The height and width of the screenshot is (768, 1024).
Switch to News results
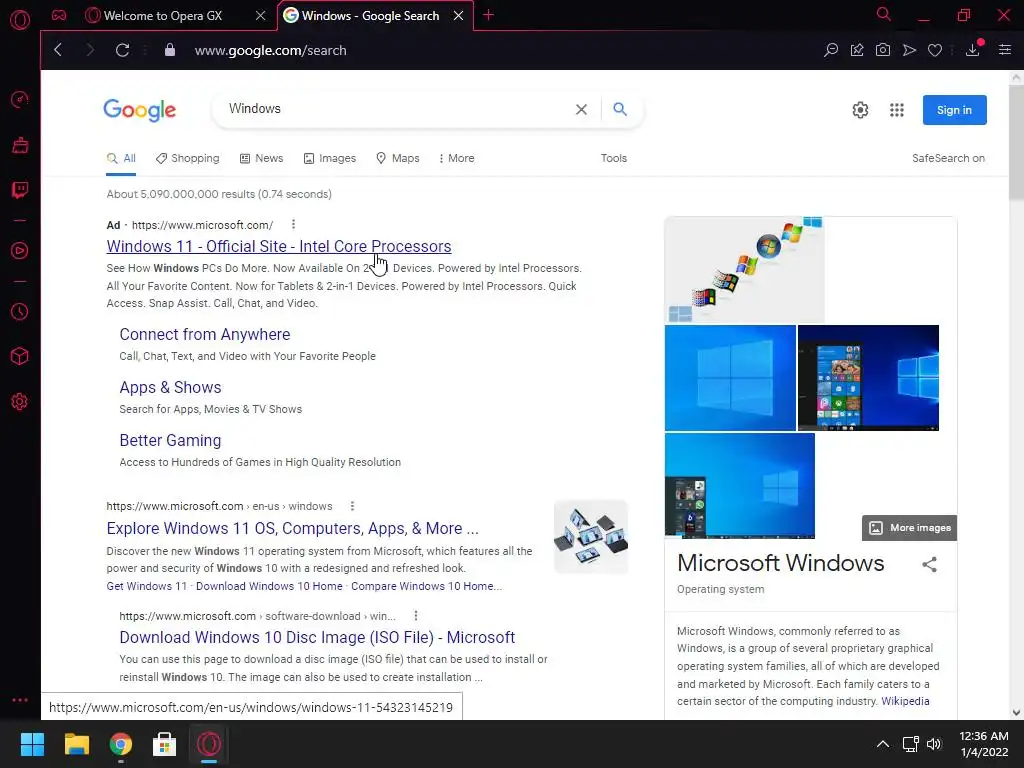(261, 158)
